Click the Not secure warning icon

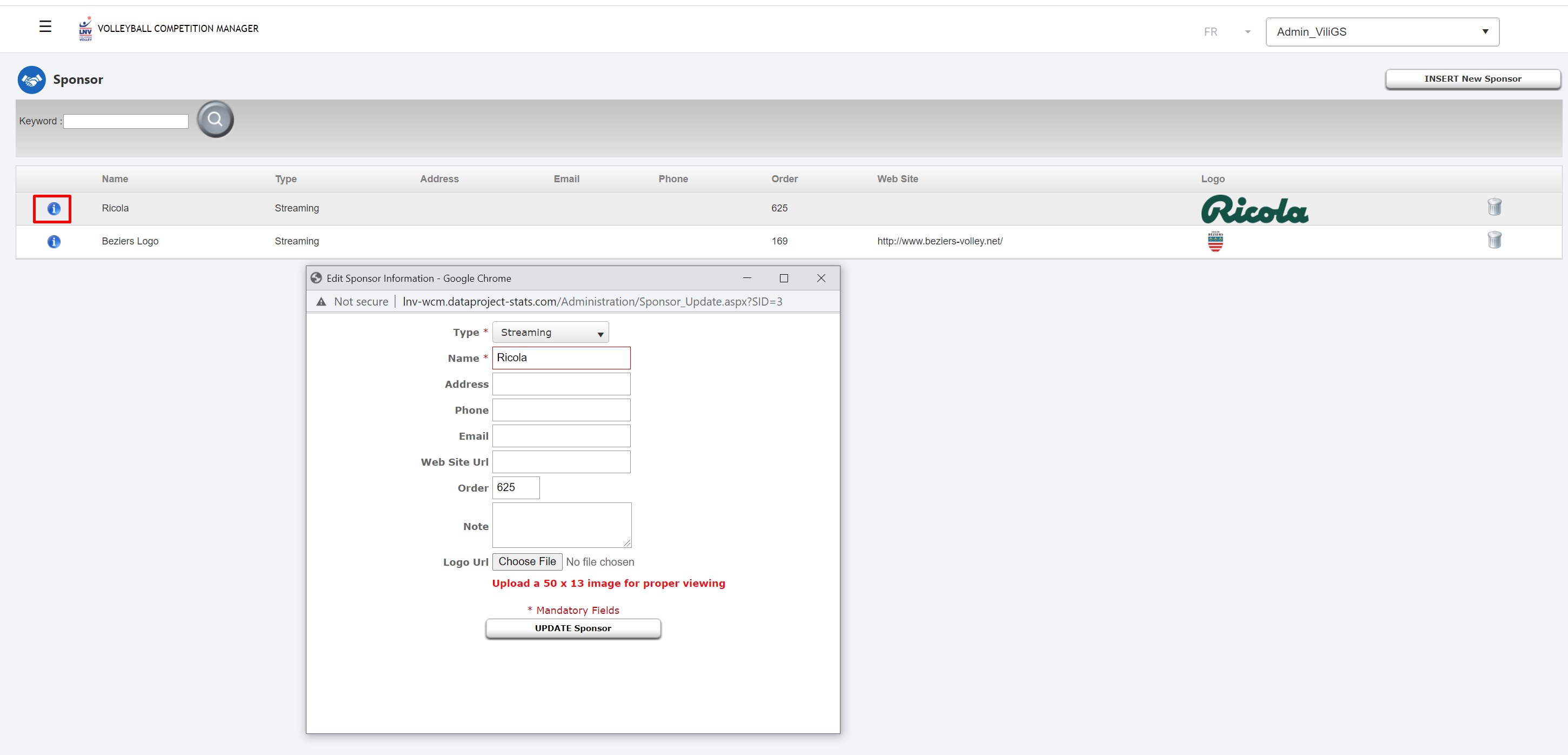(x=322, y=301)
